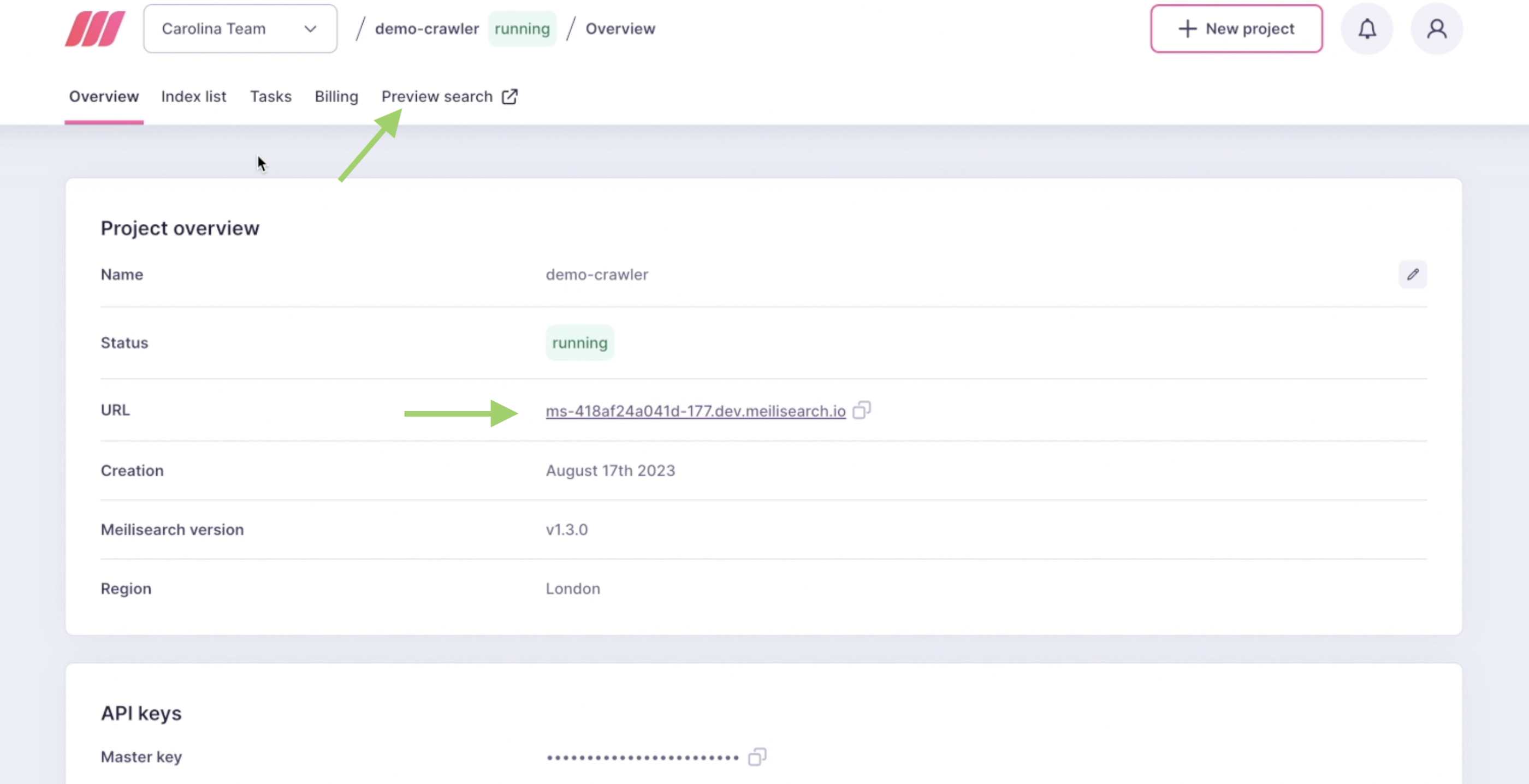Click the Project overview heading
Screen dimensions: 1529x784
click(180, 229)
